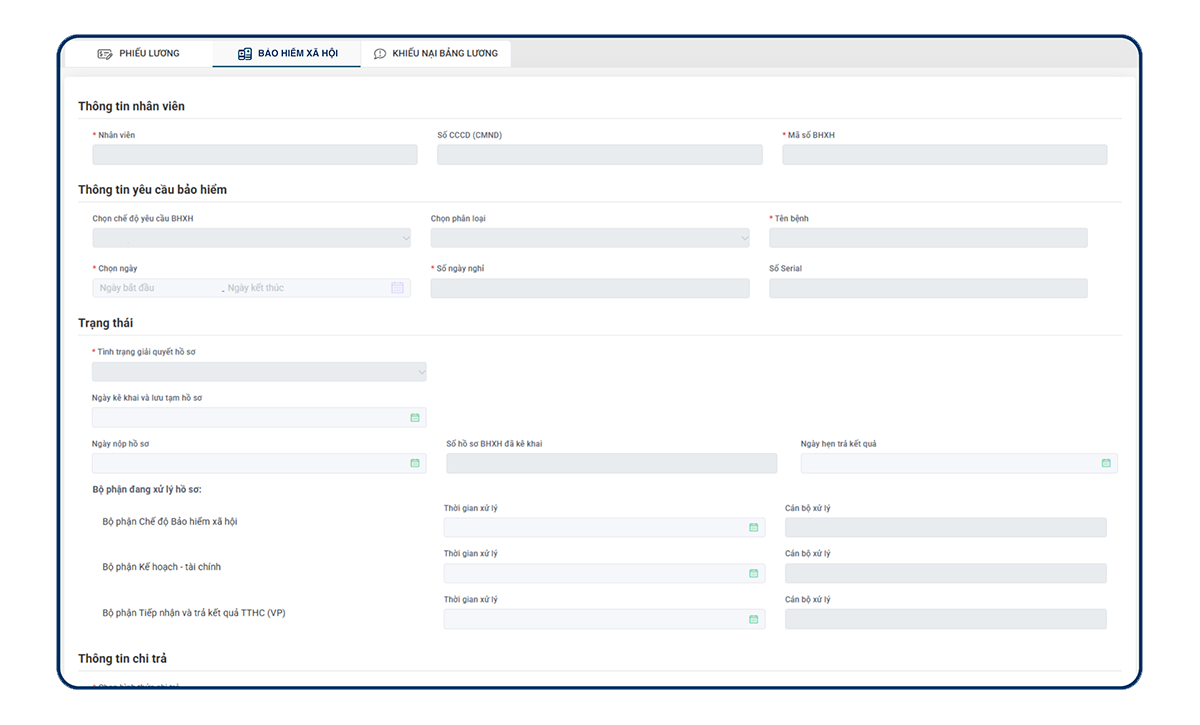Open Thời gian xử lý calendar for Kế hoạch - tài chính
The height and width of the screenshot is (725, 1200).
(754, 574)
